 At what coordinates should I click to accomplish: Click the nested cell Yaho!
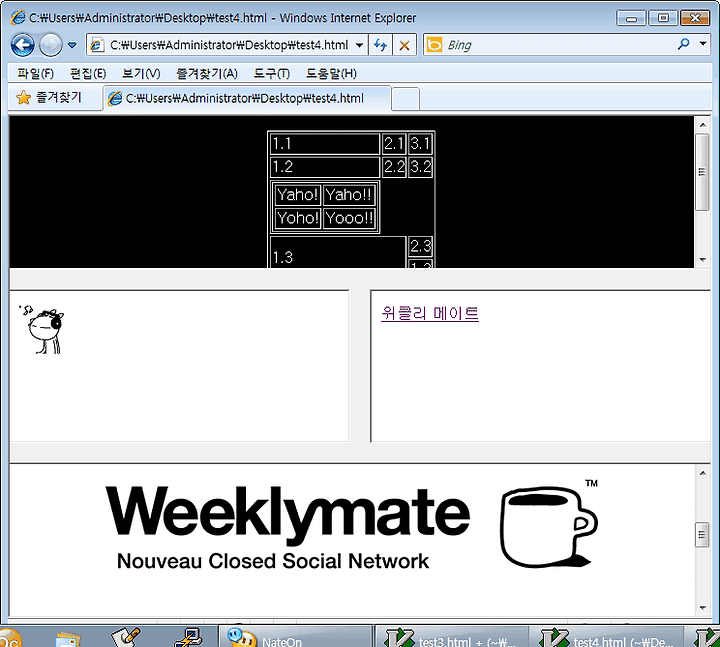coord(298,195)
